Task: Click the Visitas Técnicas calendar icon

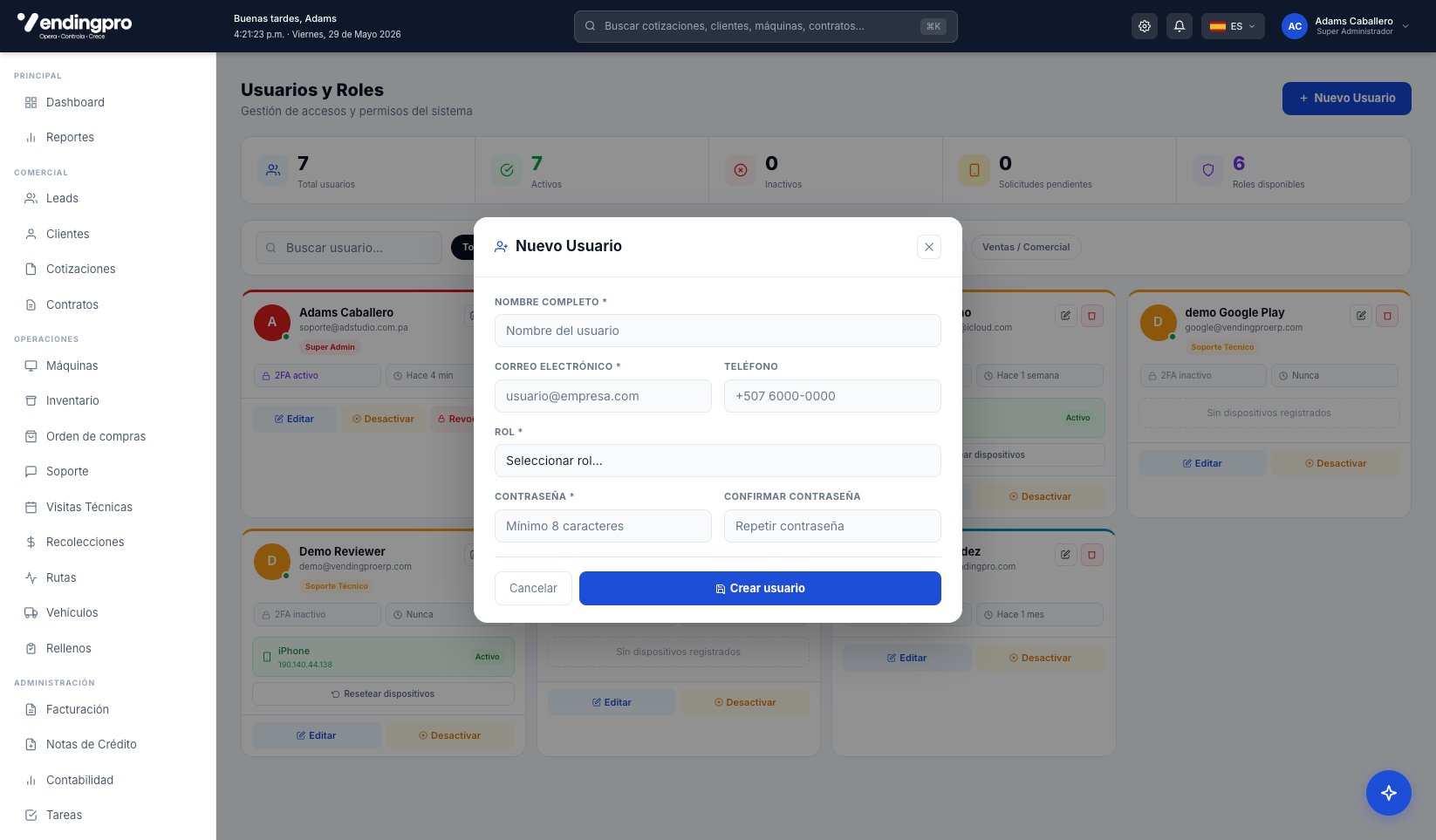Action: [31, 507]
